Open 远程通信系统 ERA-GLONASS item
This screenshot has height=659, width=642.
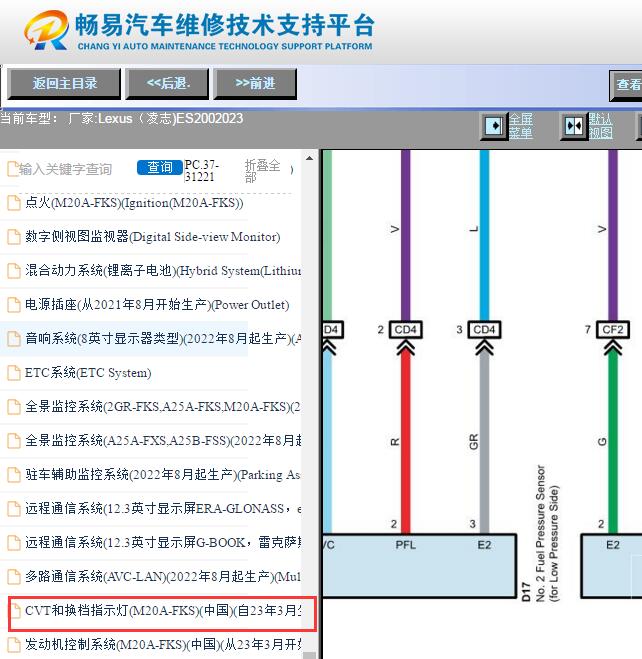(163, 509)
